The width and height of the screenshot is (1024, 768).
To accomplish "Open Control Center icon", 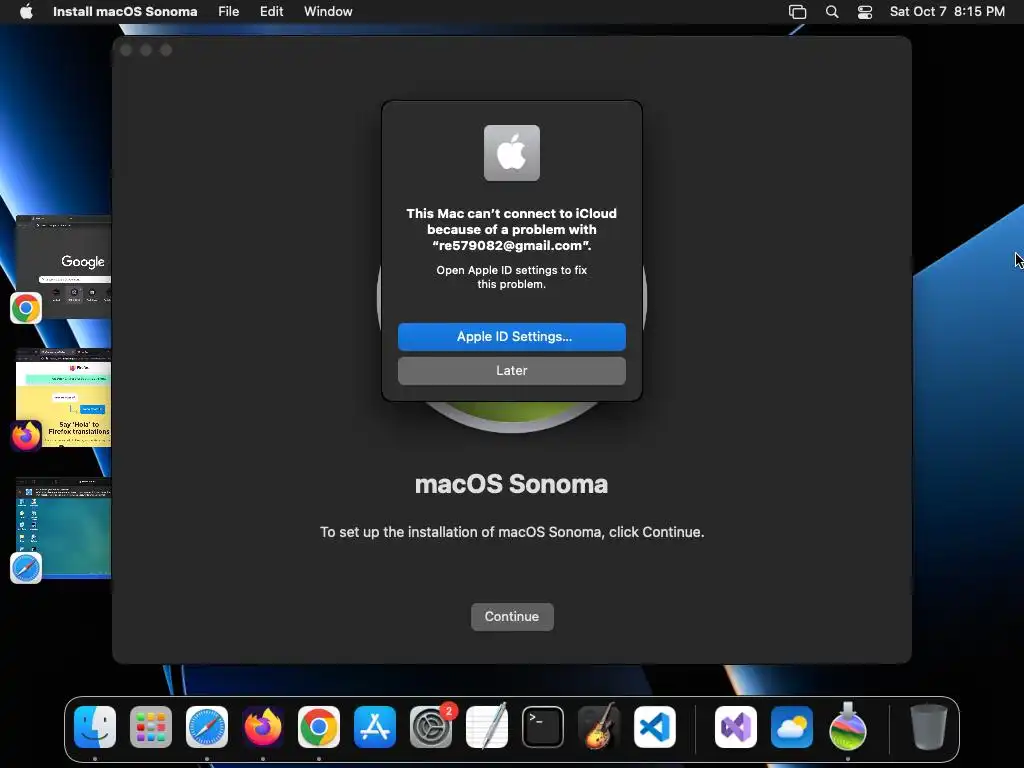I will (x=865, y=11).
